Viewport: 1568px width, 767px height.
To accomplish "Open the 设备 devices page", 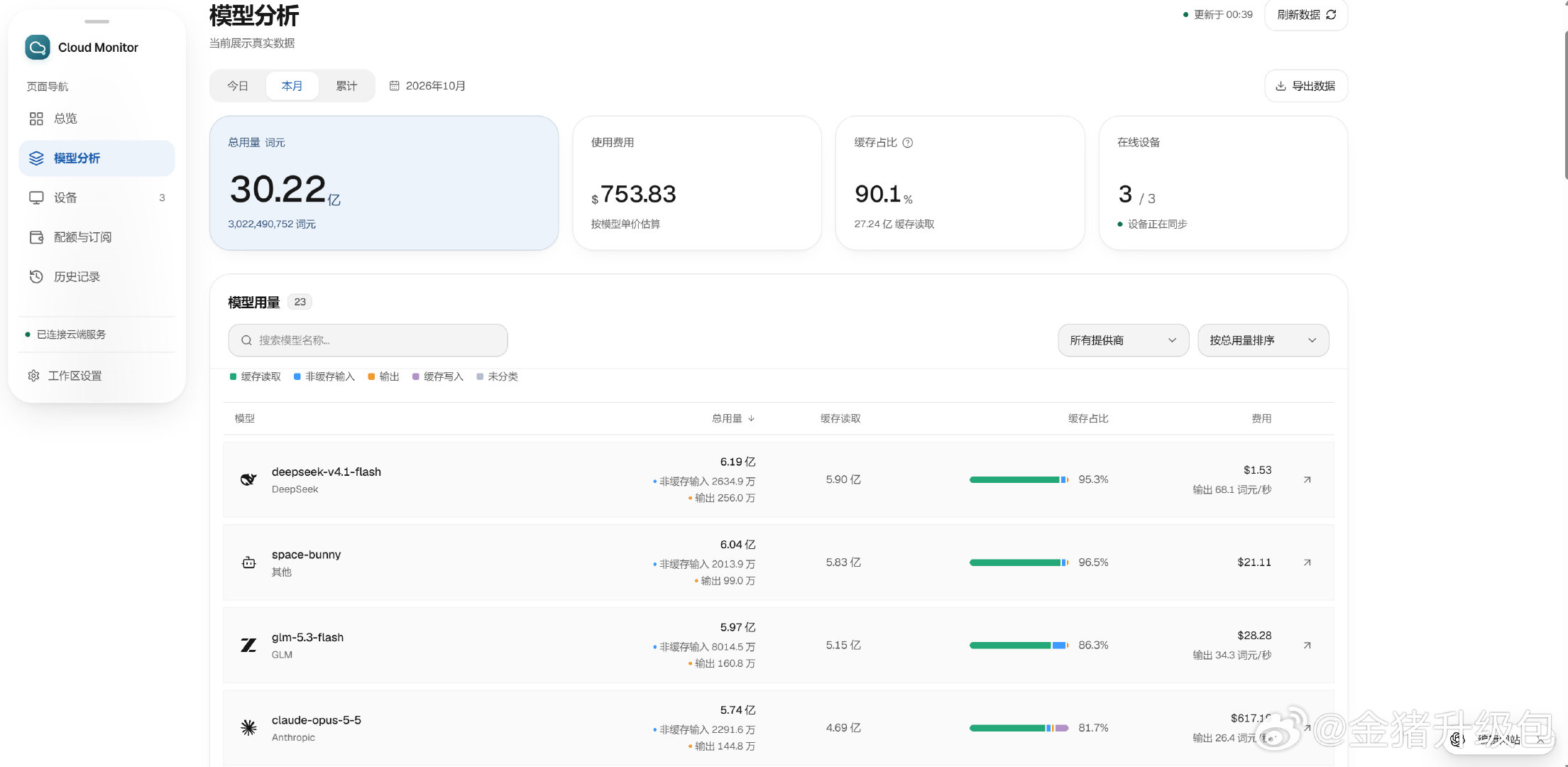I will pyautogui.click(x=97, y=197).
